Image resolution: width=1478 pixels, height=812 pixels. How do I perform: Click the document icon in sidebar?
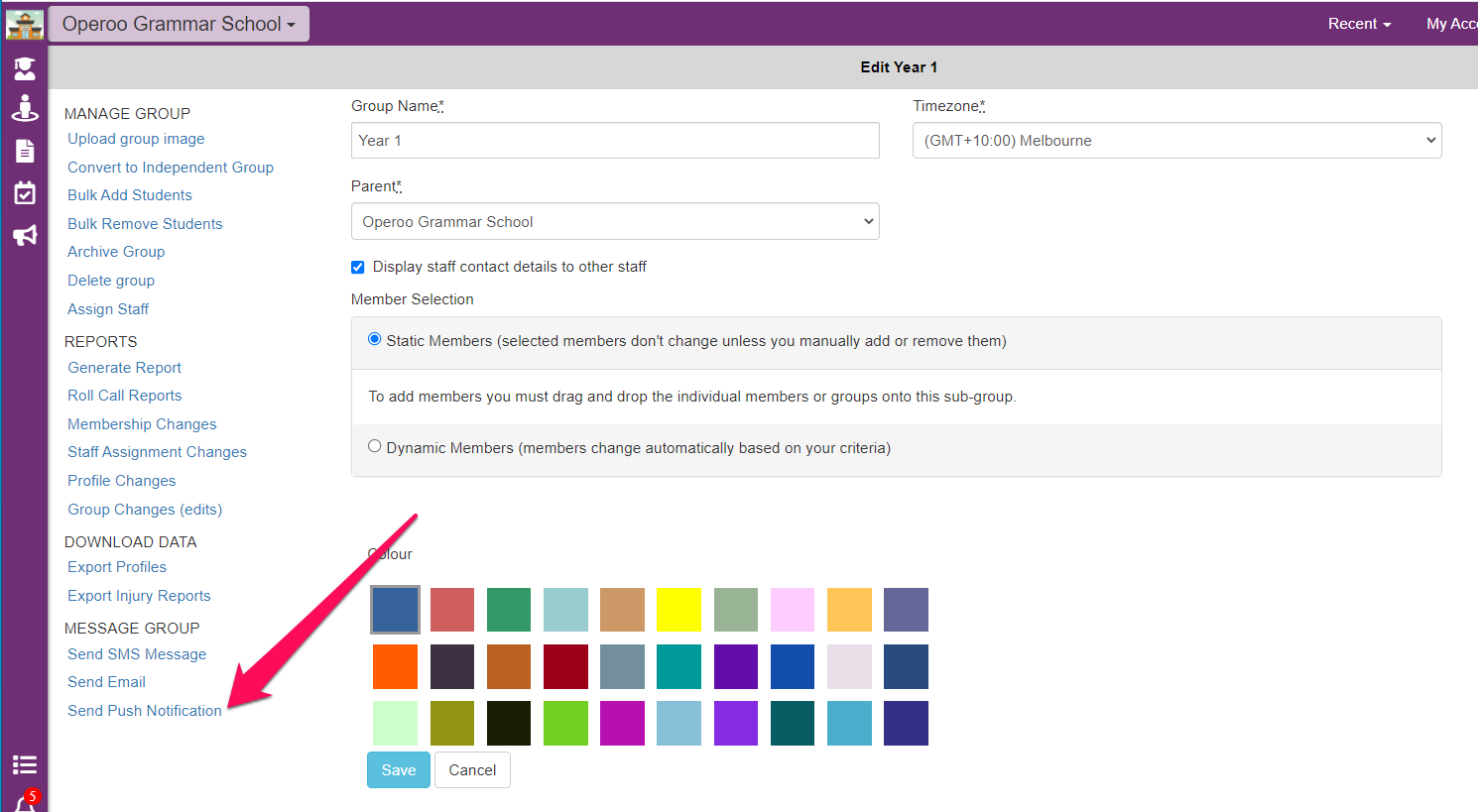[24, 151]
